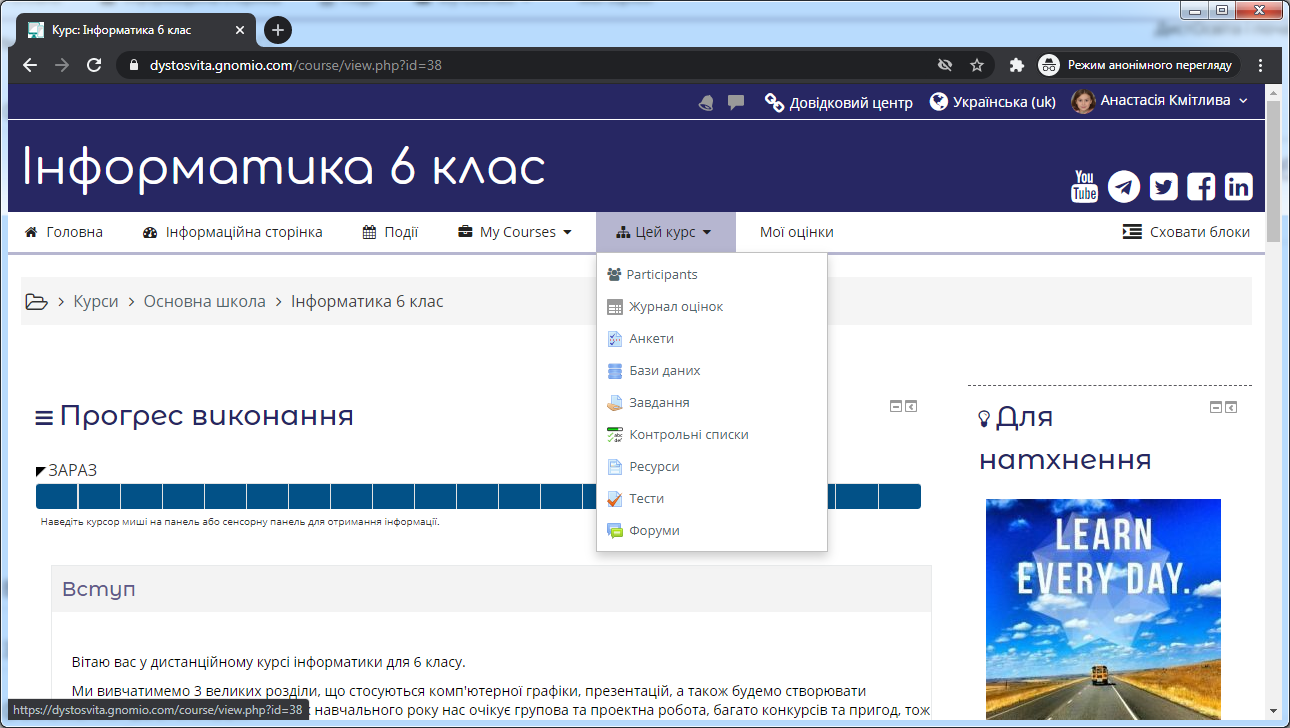Open Інформаційна сторінка dashboard

pyautogui.click(x=232, y=232)
